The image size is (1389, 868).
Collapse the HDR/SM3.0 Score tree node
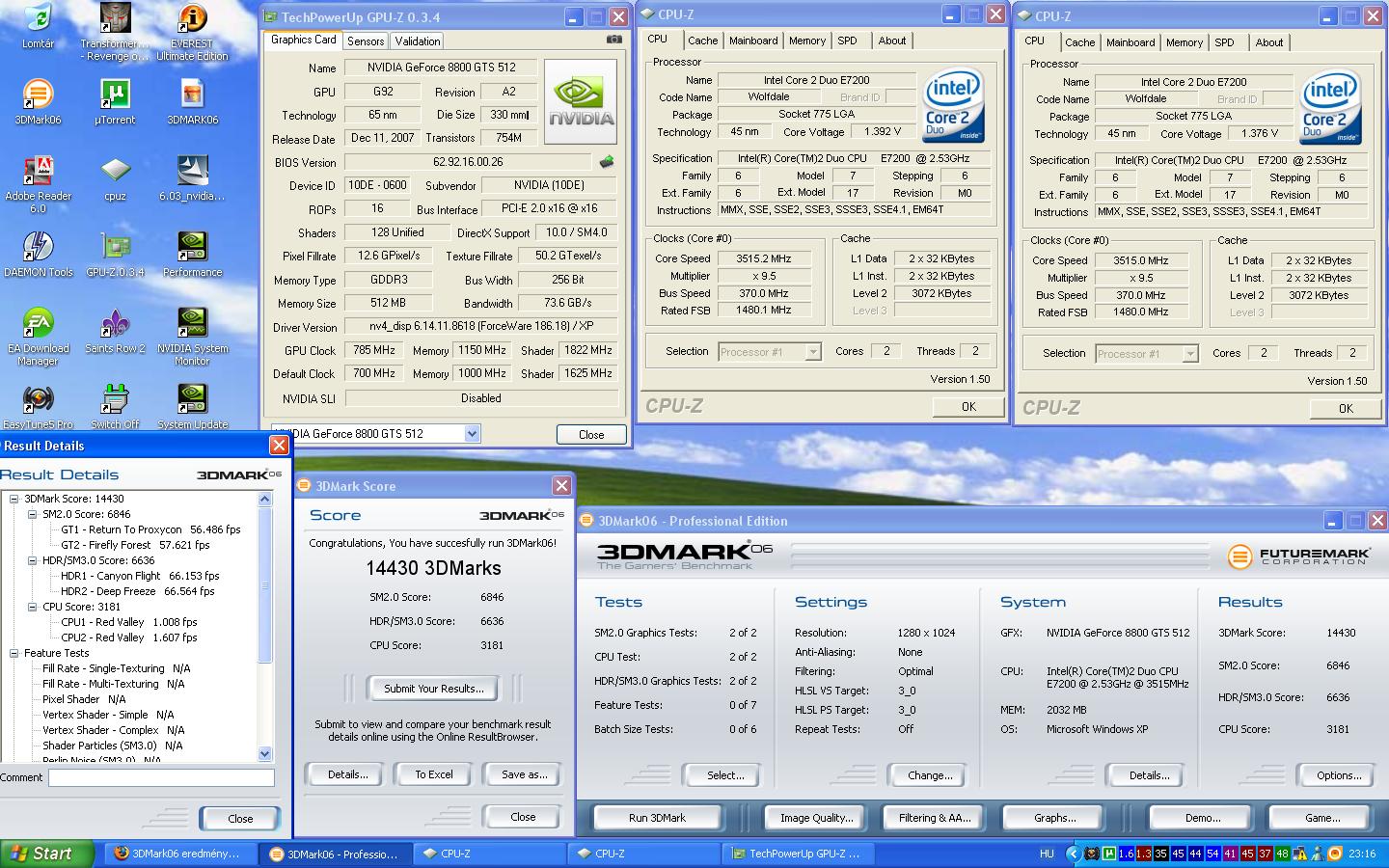coord(33,560)
